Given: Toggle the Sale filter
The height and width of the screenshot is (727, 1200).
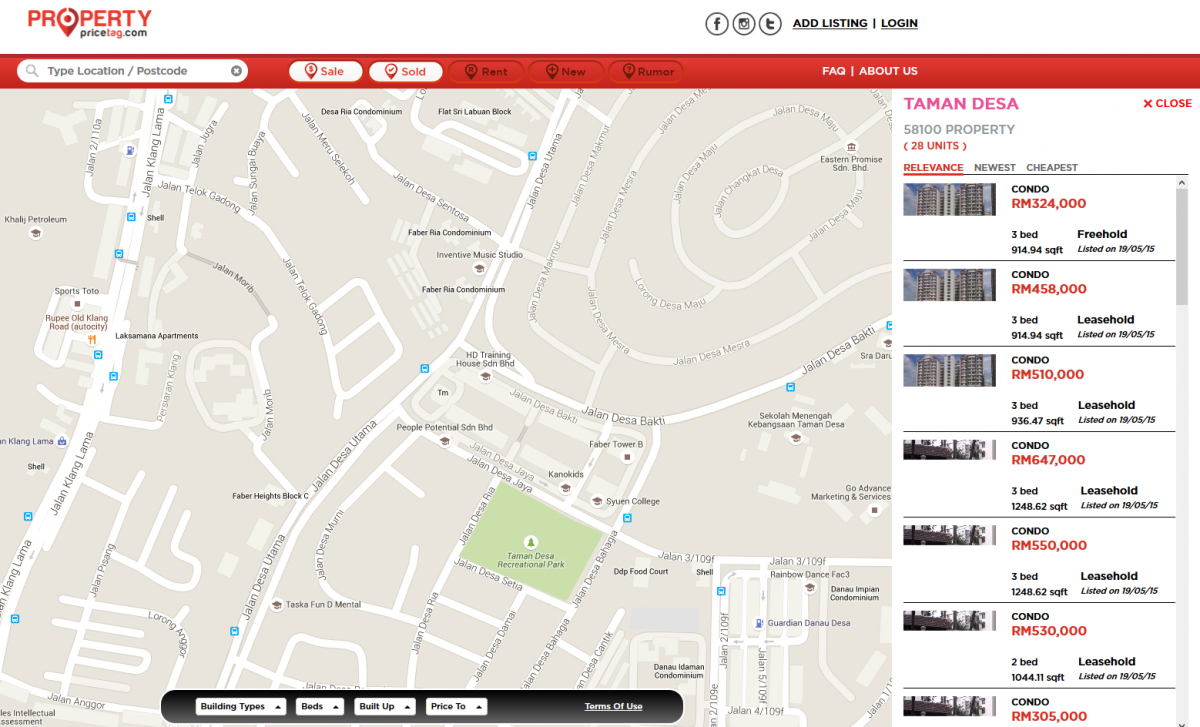Looking at the screenshot, I should pyautogui.click(x=325, y=71).
